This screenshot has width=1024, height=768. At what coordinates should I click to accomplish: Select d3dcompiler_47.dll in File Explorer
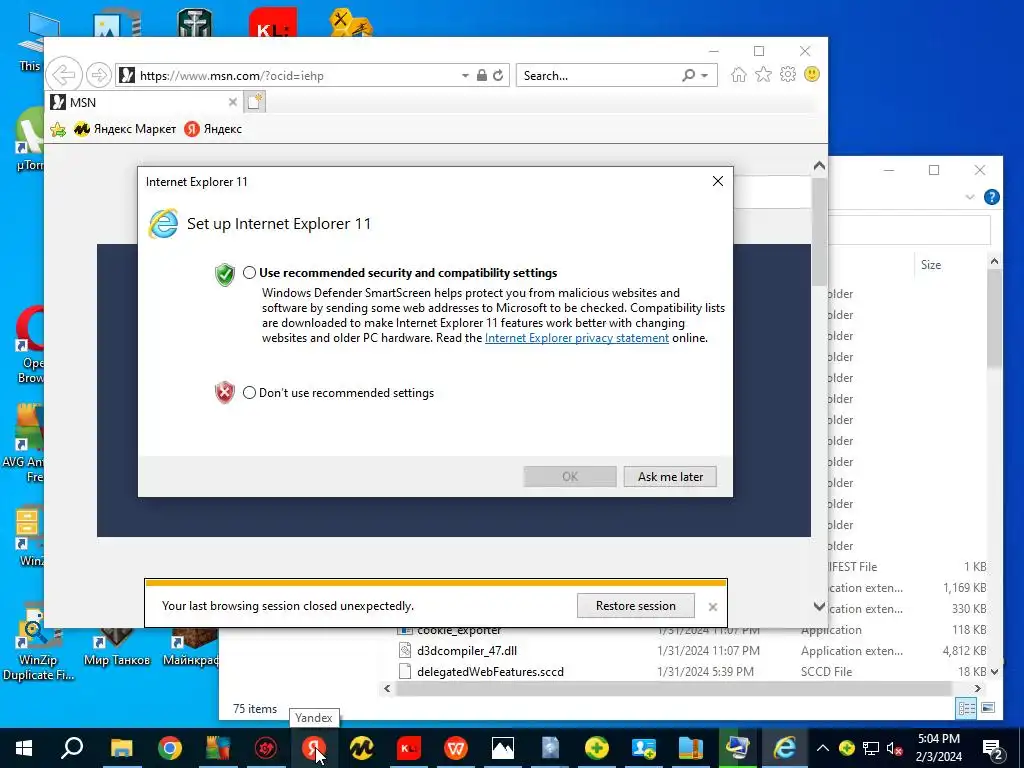point(467,650)
